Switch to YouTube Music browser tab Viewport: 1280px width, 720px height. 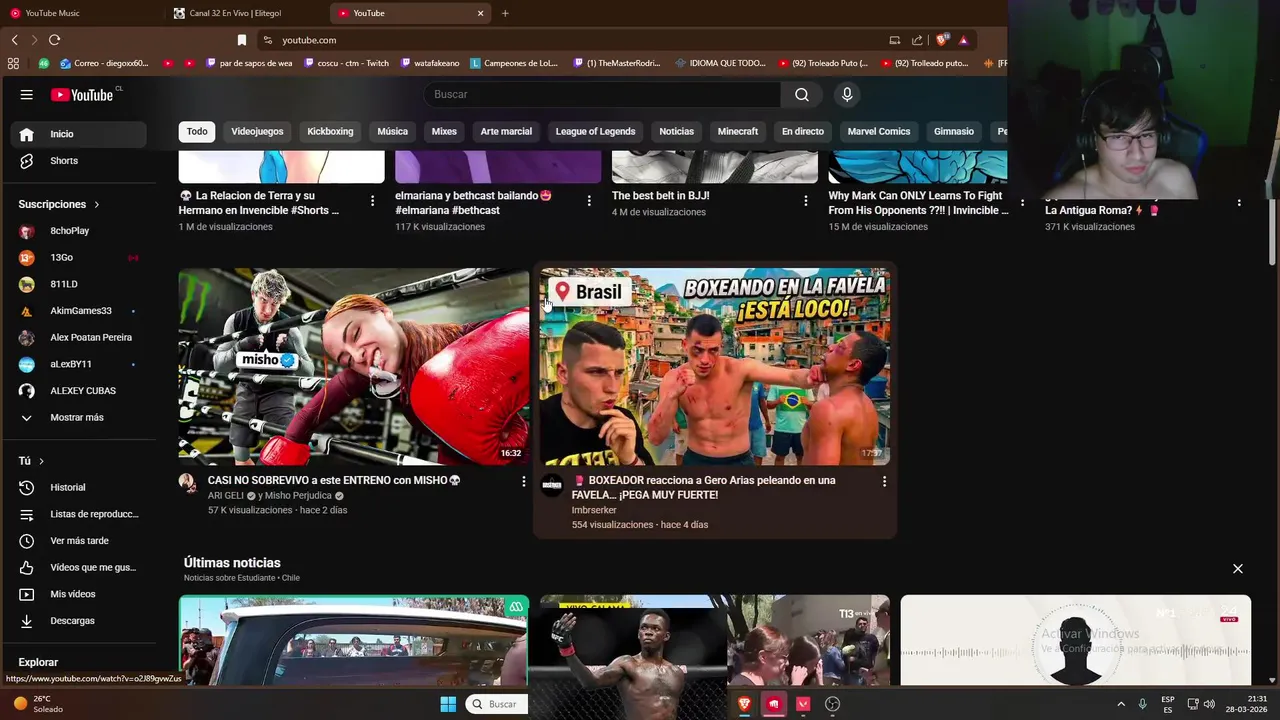click(82, 13)
